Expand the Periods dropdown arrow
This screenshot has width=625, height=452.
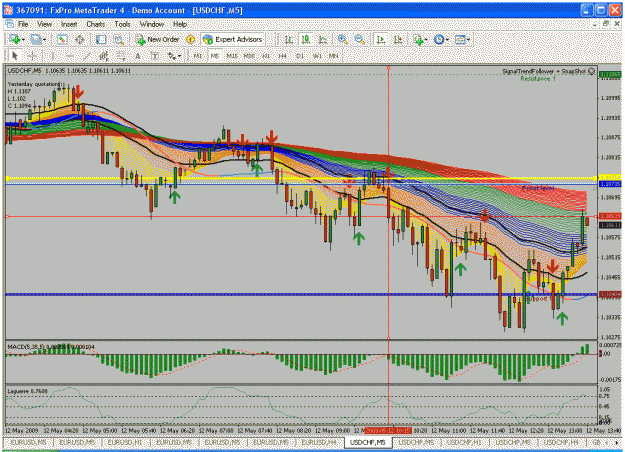(x=447, y=39)
